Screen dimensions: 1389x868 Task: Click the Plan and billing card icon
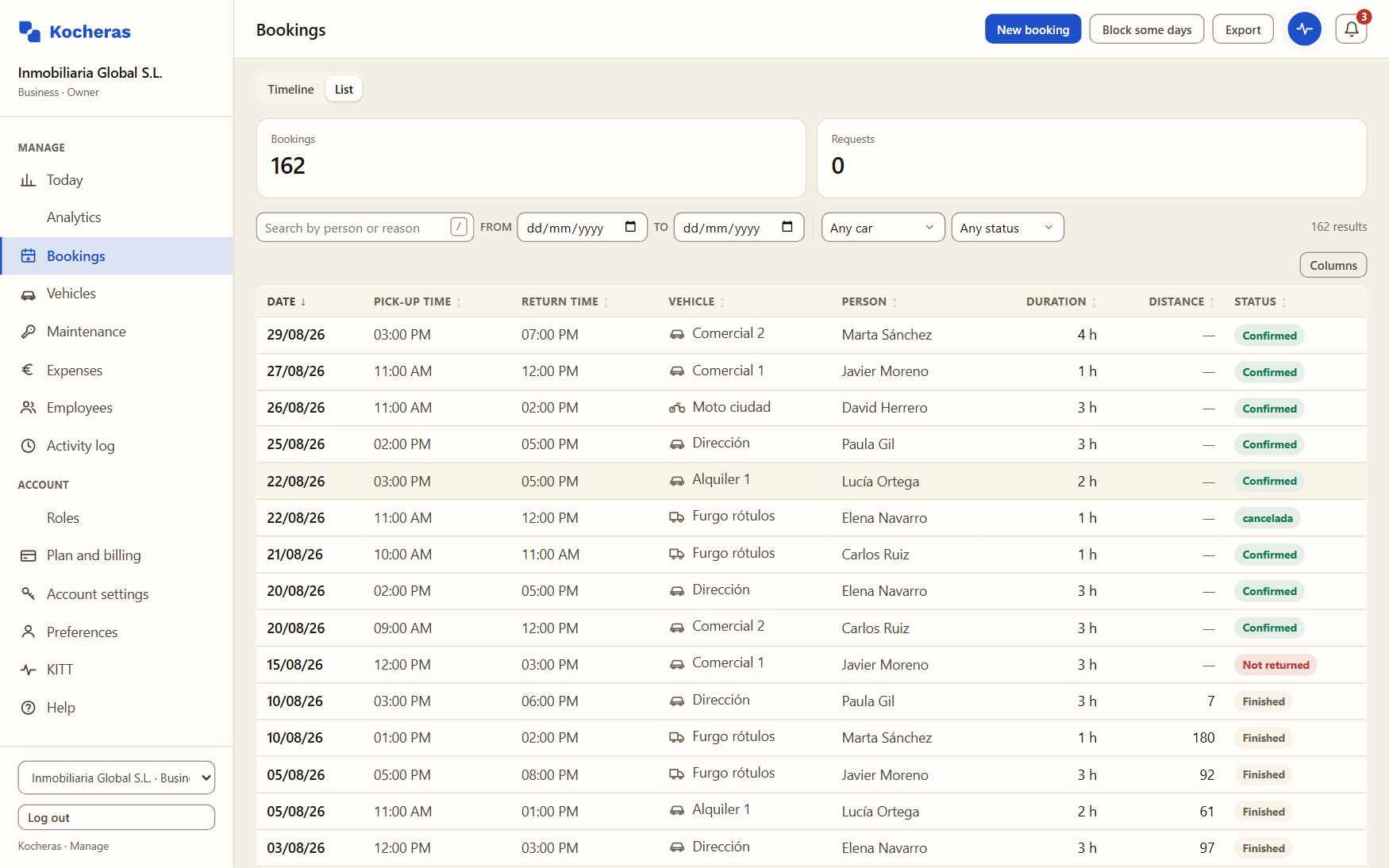point(28,555)
